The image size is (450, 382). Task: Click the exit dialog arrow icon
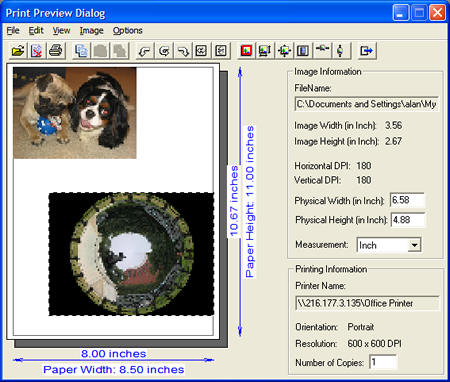[367, 51]
